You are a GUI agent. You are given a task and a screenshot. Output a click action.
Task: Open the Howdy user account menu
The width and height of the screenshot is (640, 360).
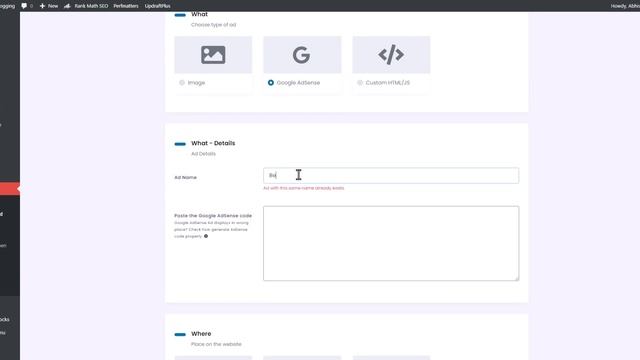click(x=625, y=6)
